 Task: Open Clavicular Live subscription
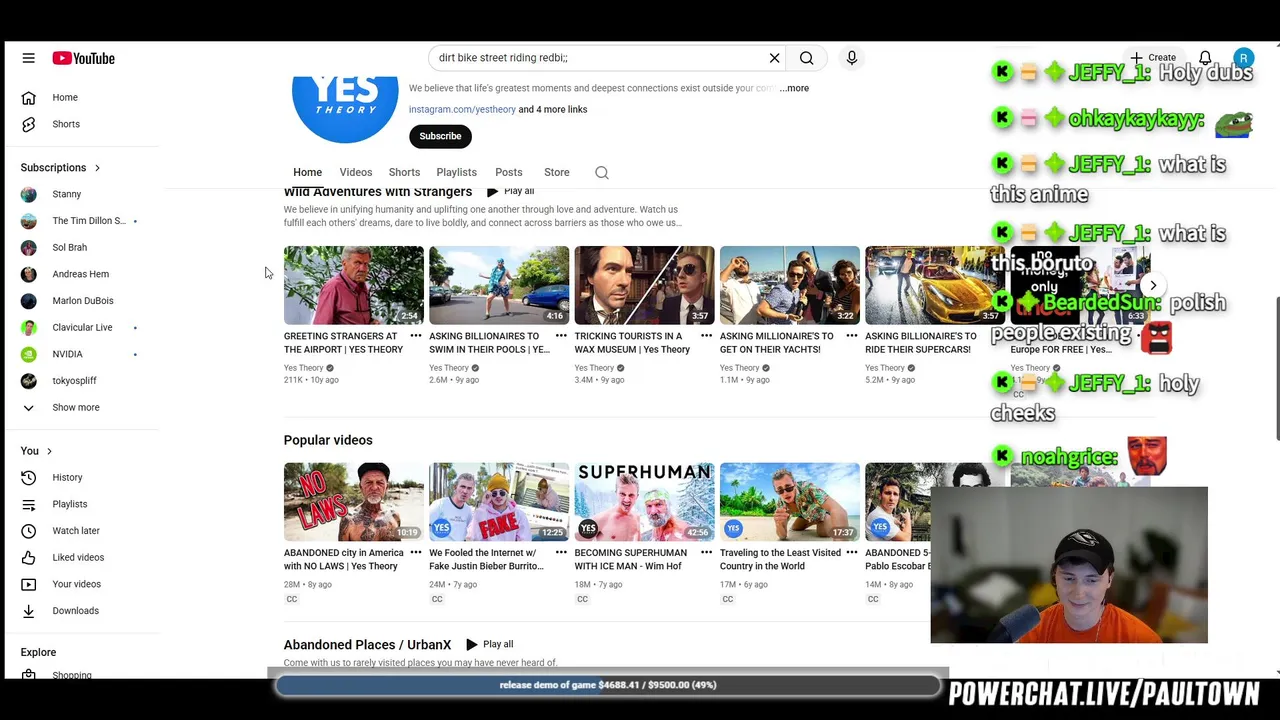[x=82, y=327]
